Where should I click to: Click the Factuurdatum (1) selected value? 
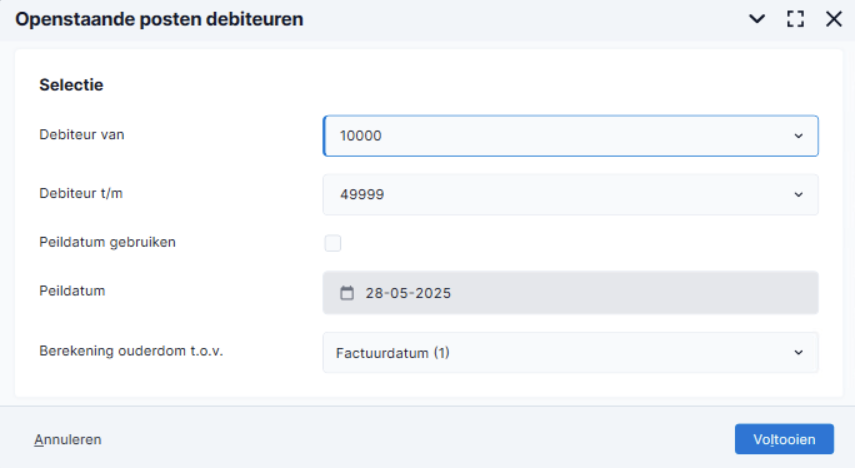tap(393, 353)
